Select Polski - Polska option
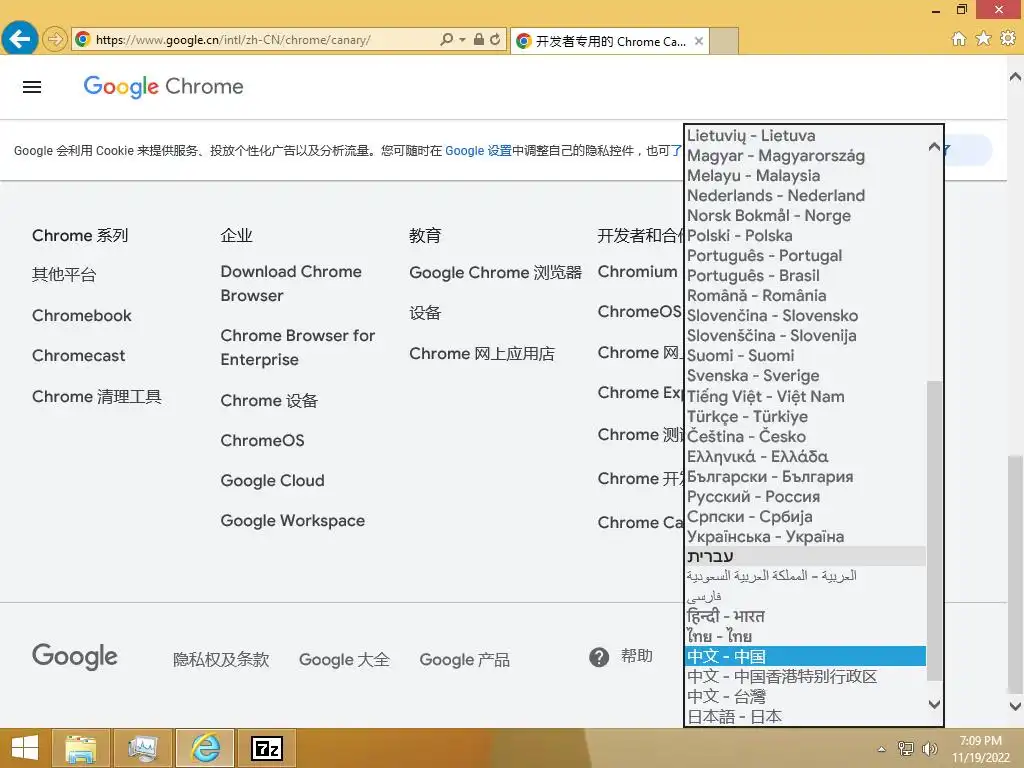This screenshot has height=768, width=1024. 805,236
